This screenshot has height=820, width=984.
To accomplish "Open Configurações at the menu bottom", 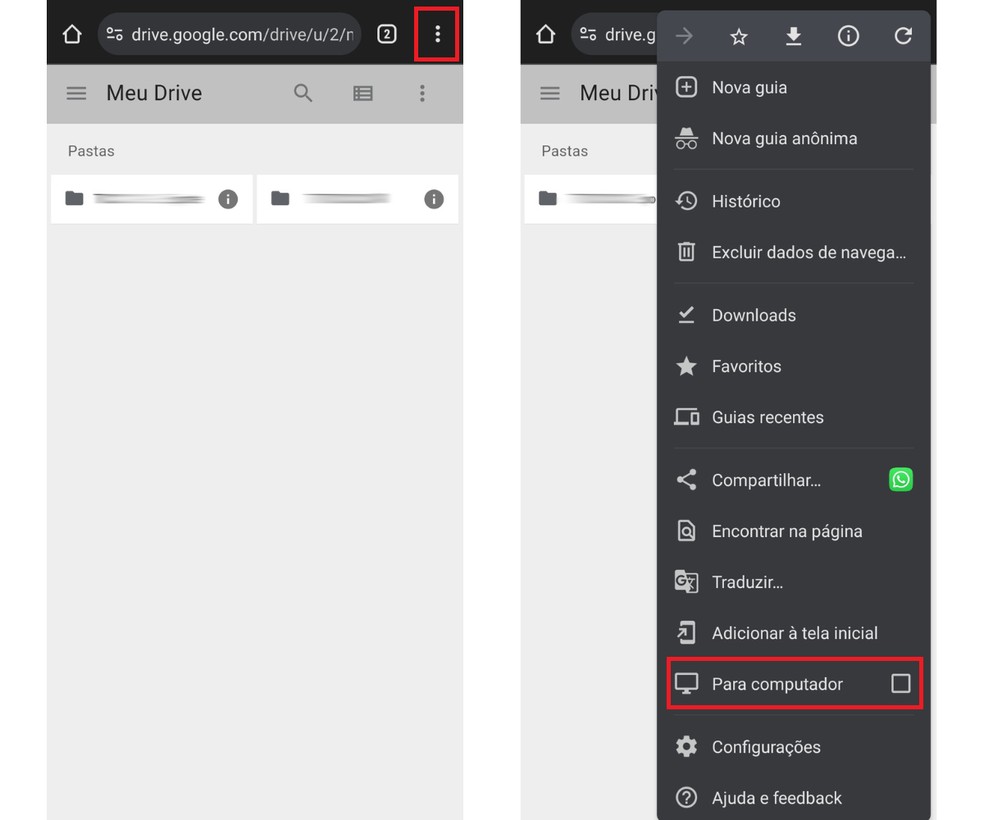I will [x=765, y=746].
